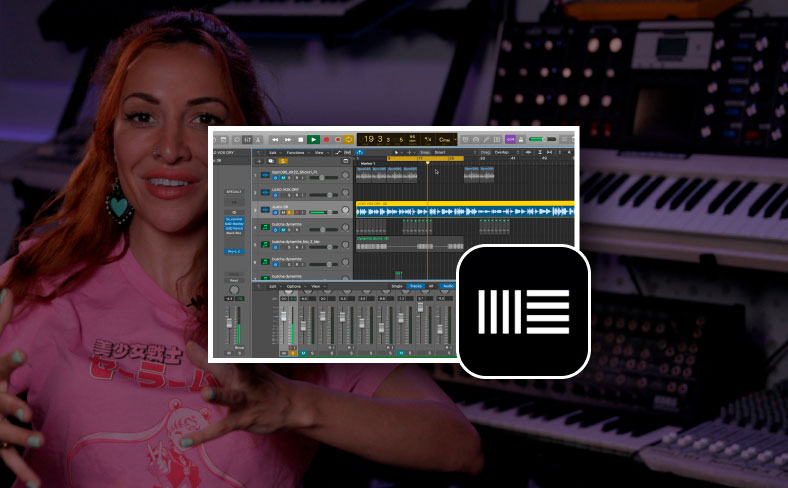This screenshot has width=788, height=488.
Task: Adjust the volume slider of track 1
Action: tap(324, 178)
